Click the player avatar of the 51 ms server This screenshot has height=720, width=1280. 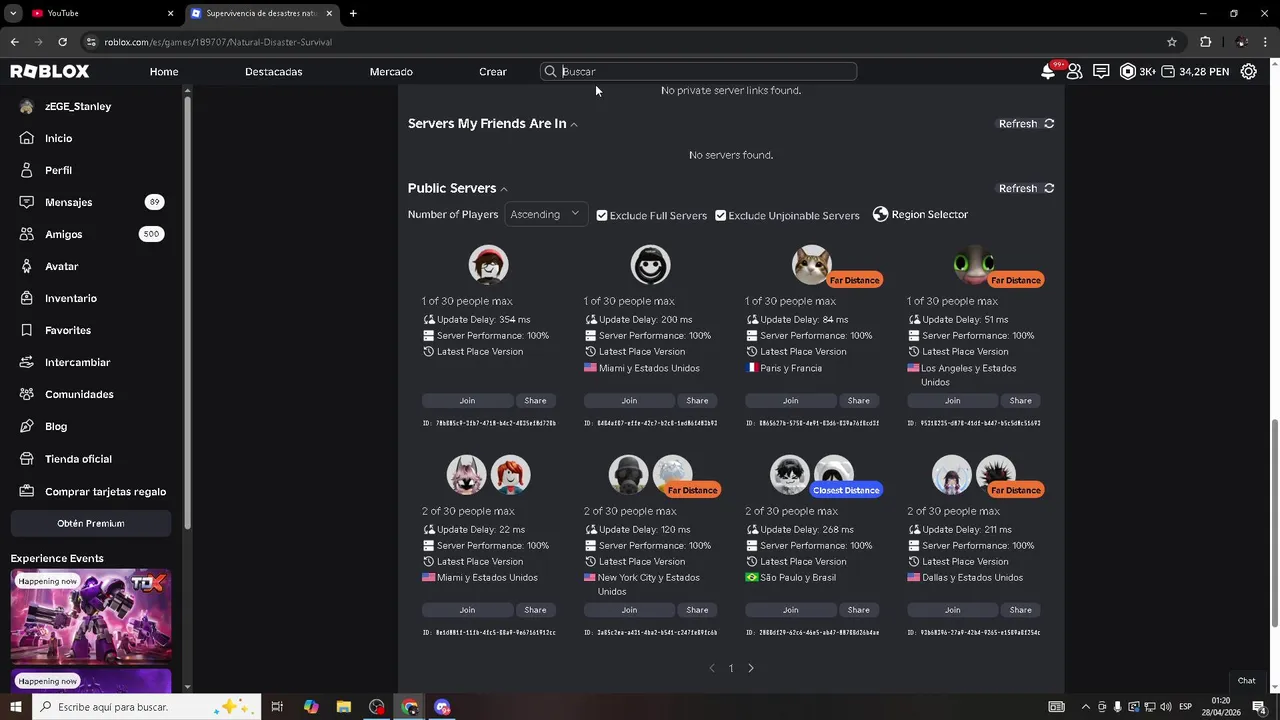click(x=973, y=265)
